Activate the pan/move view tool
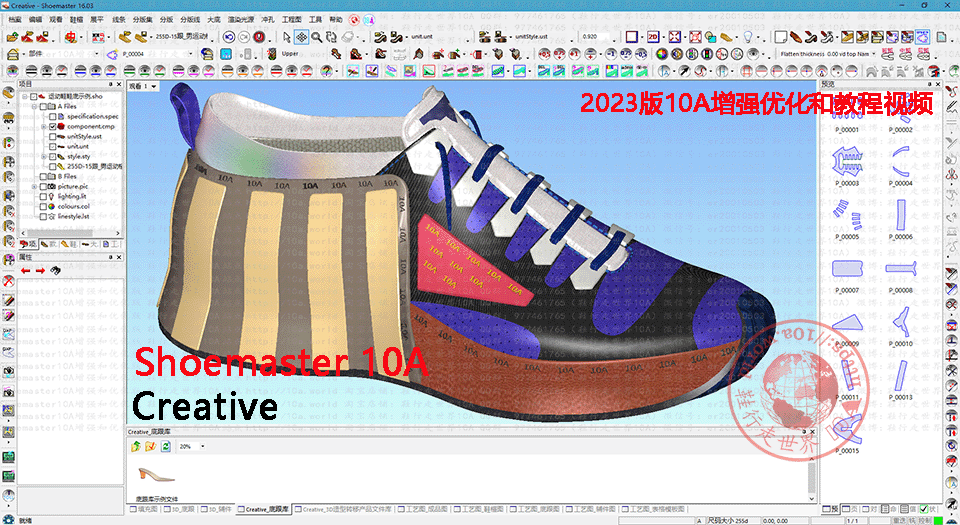The width and height of the screenshot is (960, 525). [x=301, y=37]
